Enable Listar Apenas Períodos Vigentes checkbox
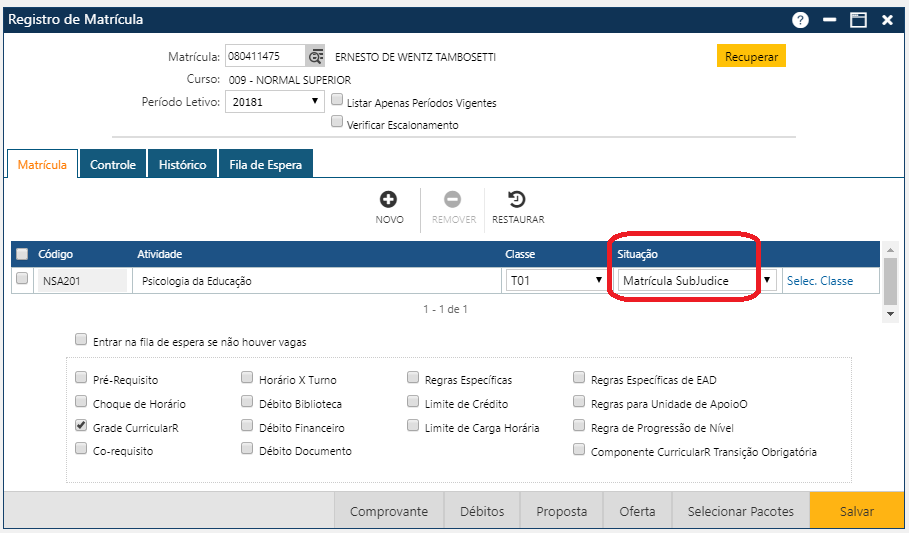 click(x=338, y=101)
